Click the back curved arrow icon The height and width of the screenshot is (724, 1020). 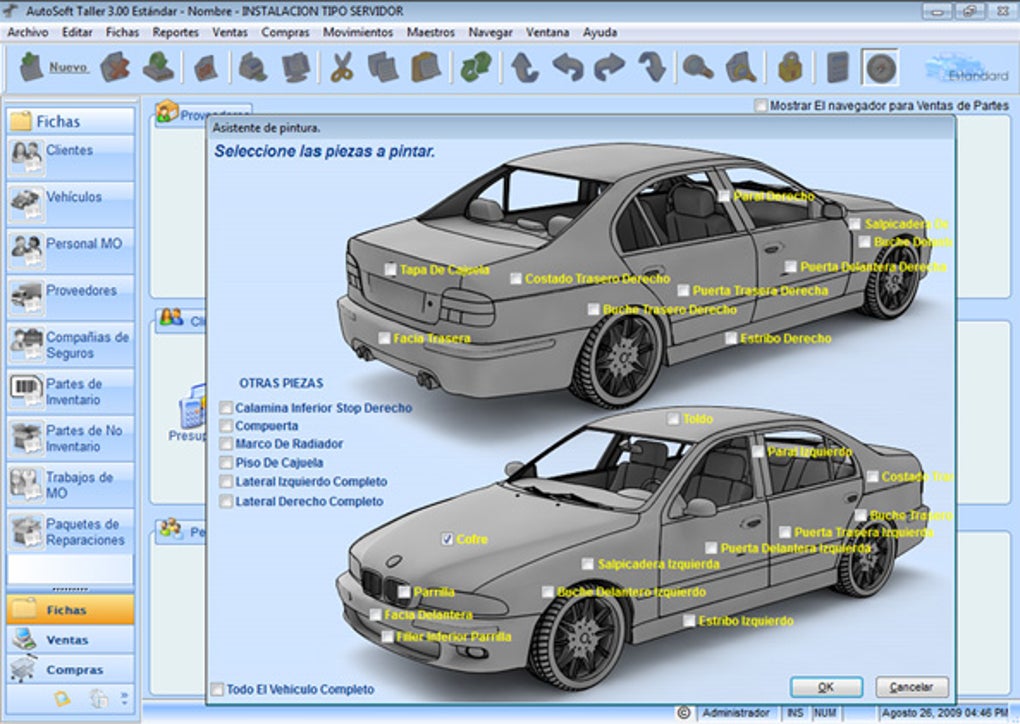568,67
